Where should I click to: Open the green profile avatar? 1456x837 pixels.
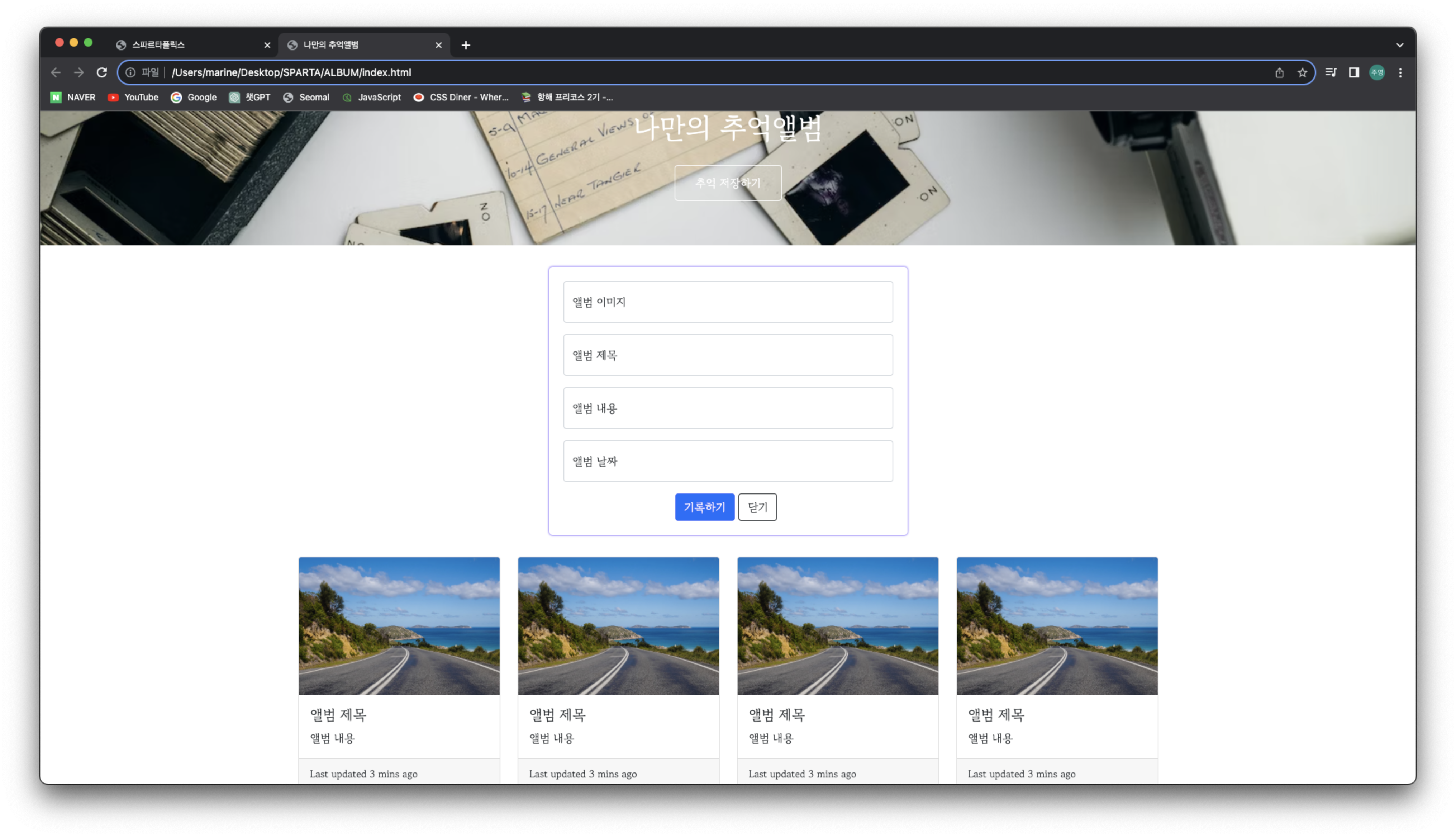[1377, 72]
